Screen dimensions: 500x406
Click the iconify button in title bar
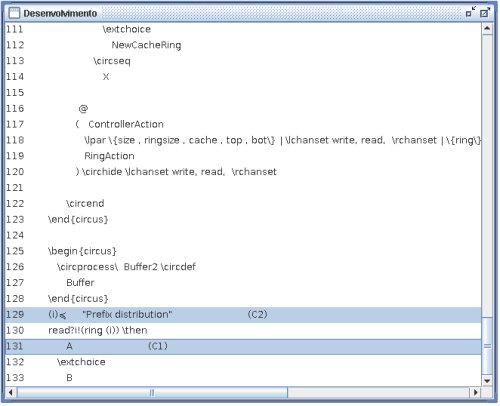coord(470,12)
